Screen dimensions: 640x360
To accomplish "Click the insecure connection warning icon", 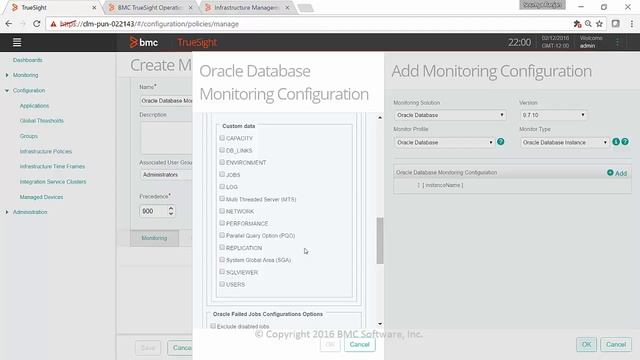I will 53,24.
